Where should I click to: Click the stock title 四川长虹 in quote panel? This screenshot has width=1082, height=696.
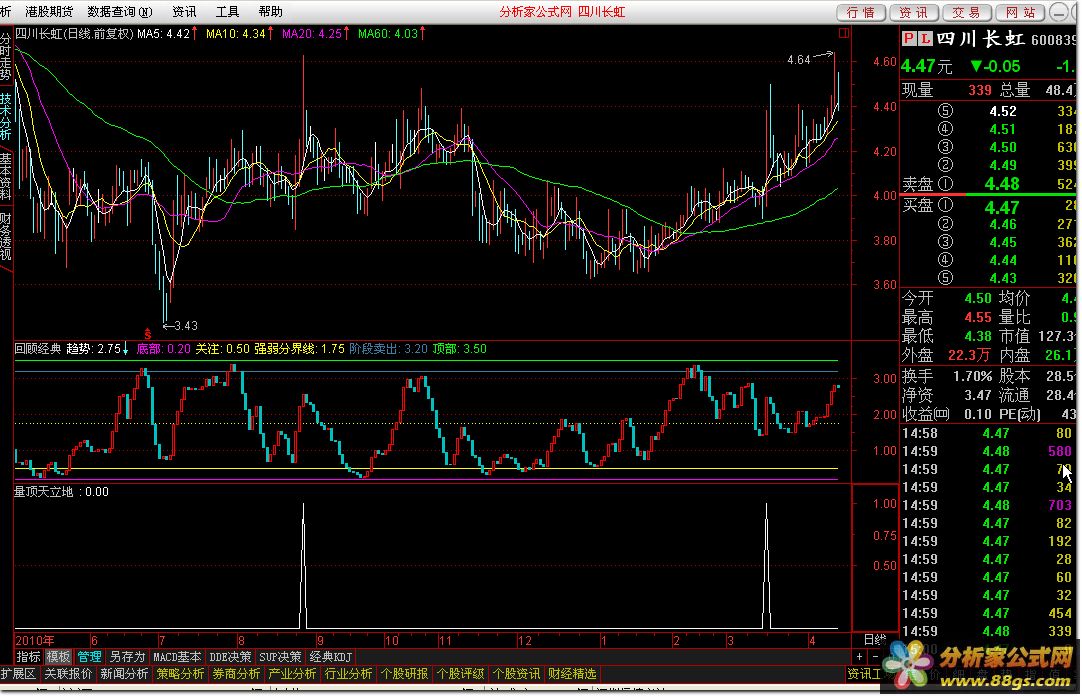click(x=981, y=39)
